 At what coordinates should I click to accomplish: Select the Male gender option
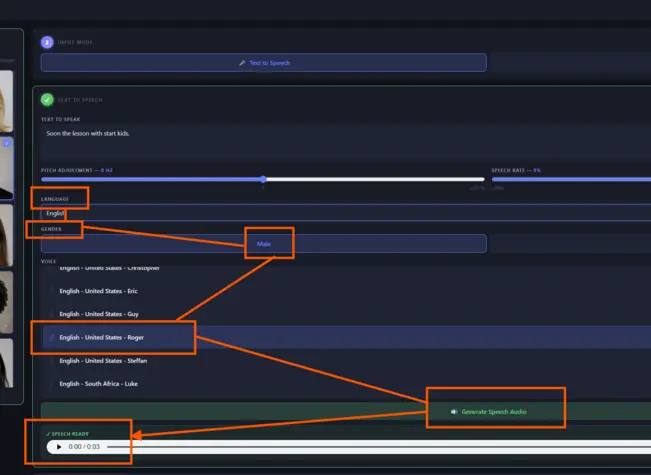[264, 244]
